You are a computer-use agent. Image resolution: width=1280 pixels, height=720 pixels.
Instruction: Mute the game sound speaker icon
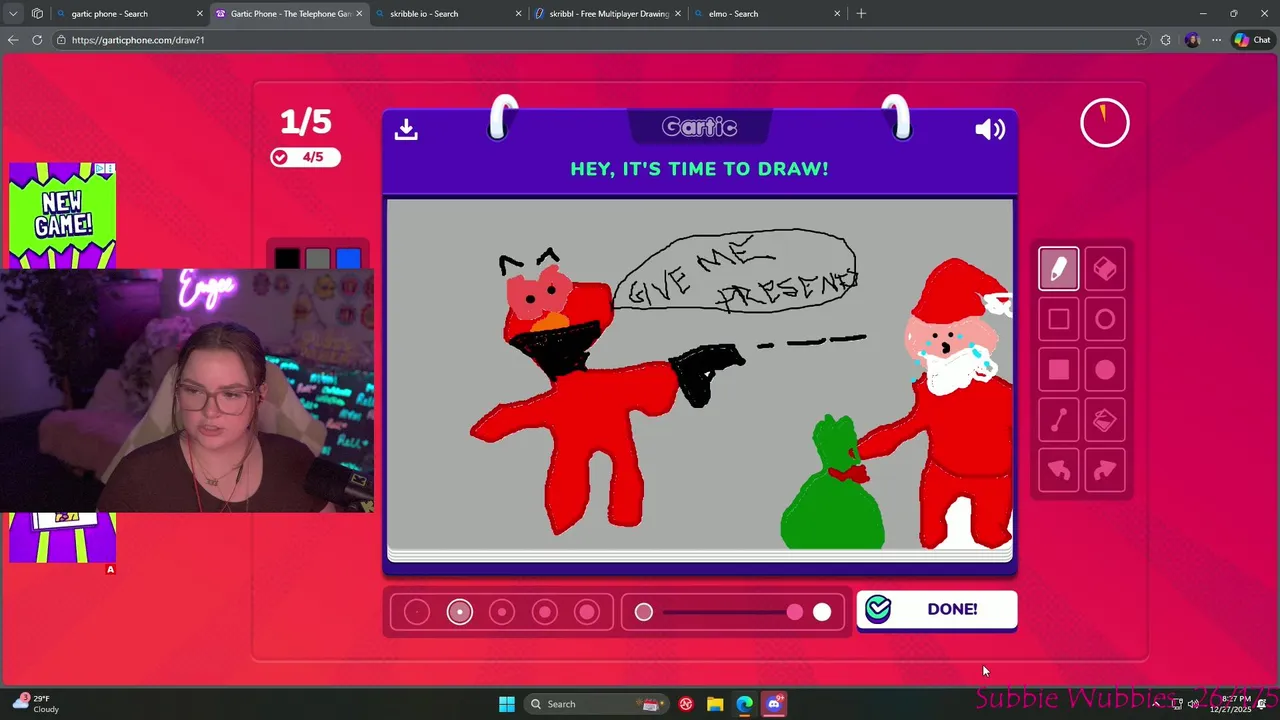pos(990,129)
